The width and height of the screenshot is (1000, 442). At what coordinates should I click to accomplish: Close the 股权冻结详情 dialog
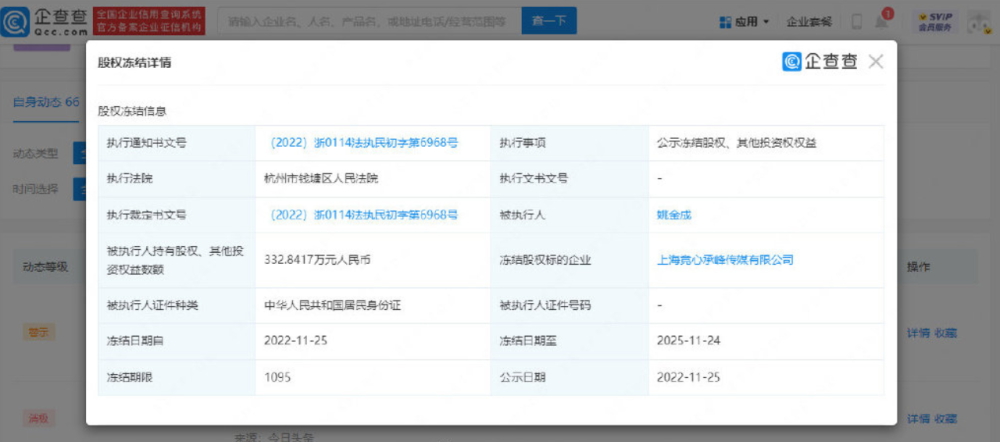point(876,62)
